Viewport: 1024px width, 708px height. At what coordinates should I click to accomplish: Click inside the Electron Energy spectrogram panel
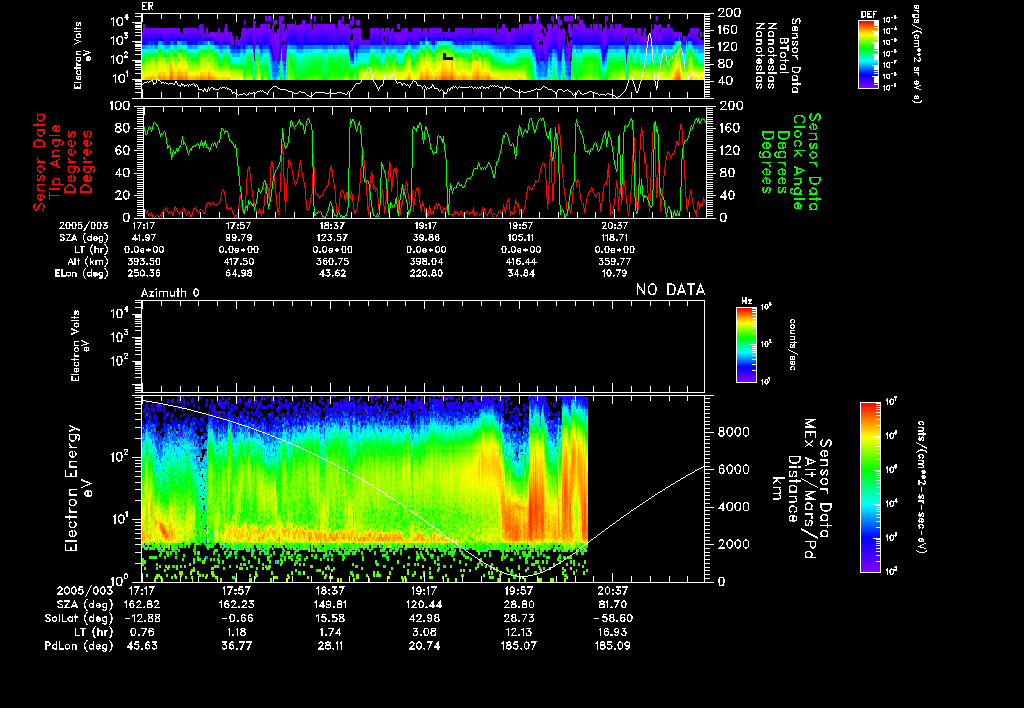(x=423, y=488)
